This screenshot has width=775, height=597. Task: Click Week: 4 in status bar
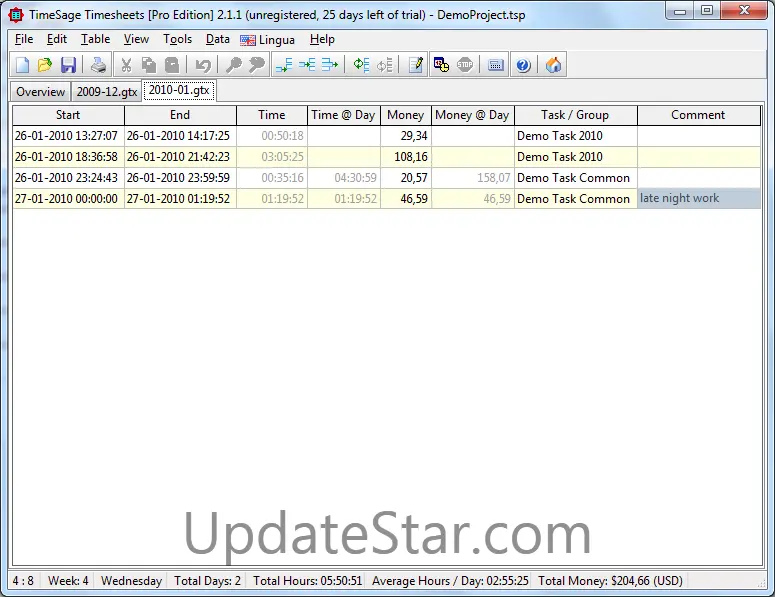point(68,581)
